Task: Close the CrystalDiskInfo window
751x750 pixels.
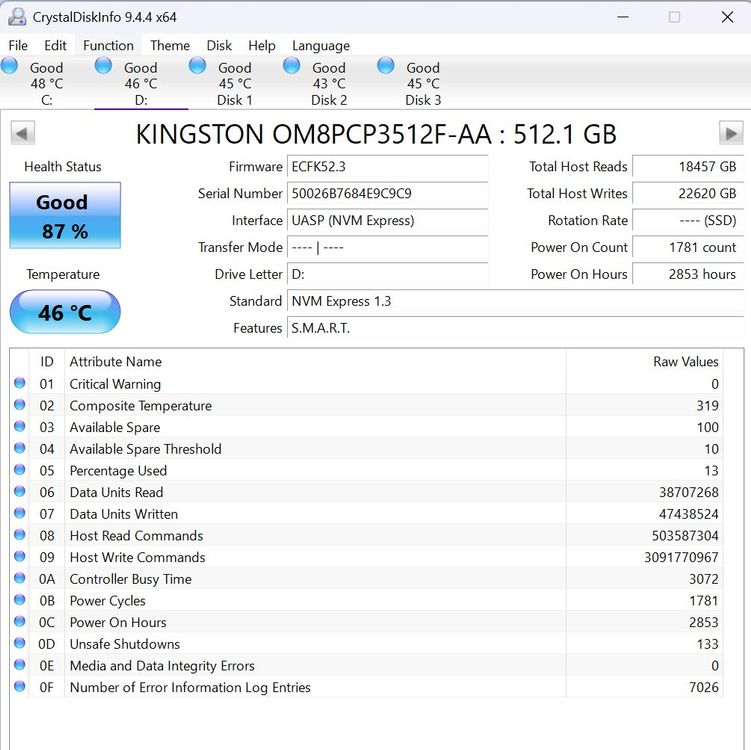Action: point(727,17)
